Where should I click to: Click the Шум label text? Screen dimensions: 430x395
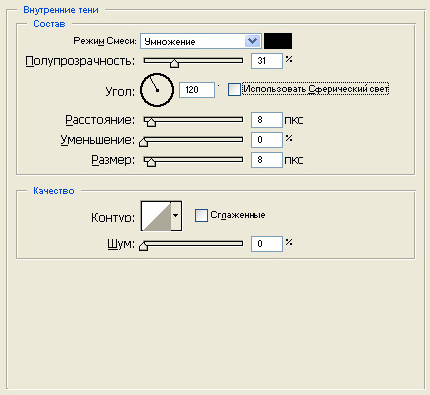click(x=121, y=244)
